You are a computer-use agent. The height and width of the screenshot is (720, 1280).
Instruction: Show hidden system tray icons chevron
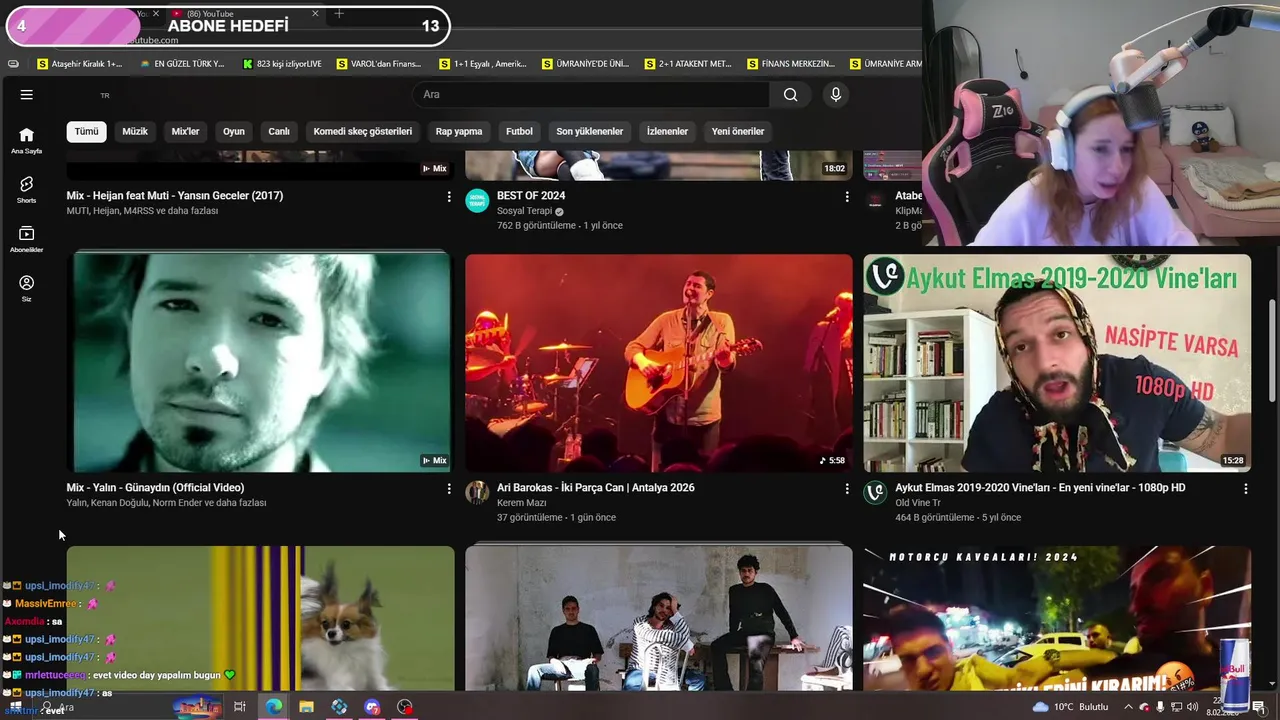(x=1128, y=707)
